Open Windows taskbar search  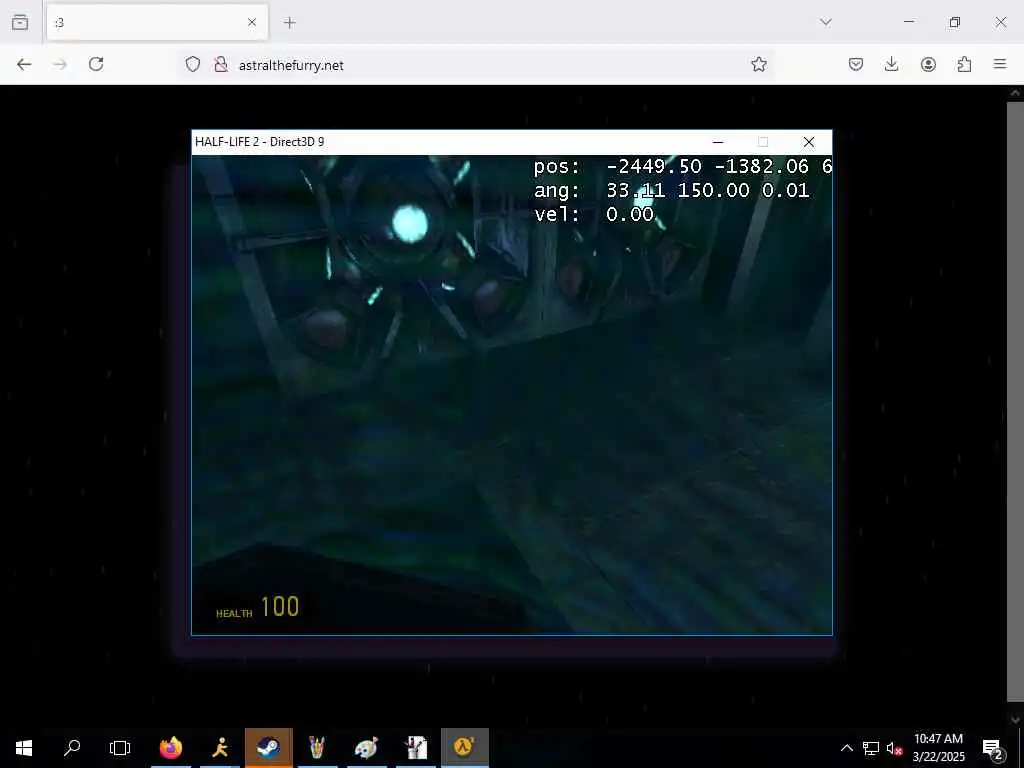(72, 748)
